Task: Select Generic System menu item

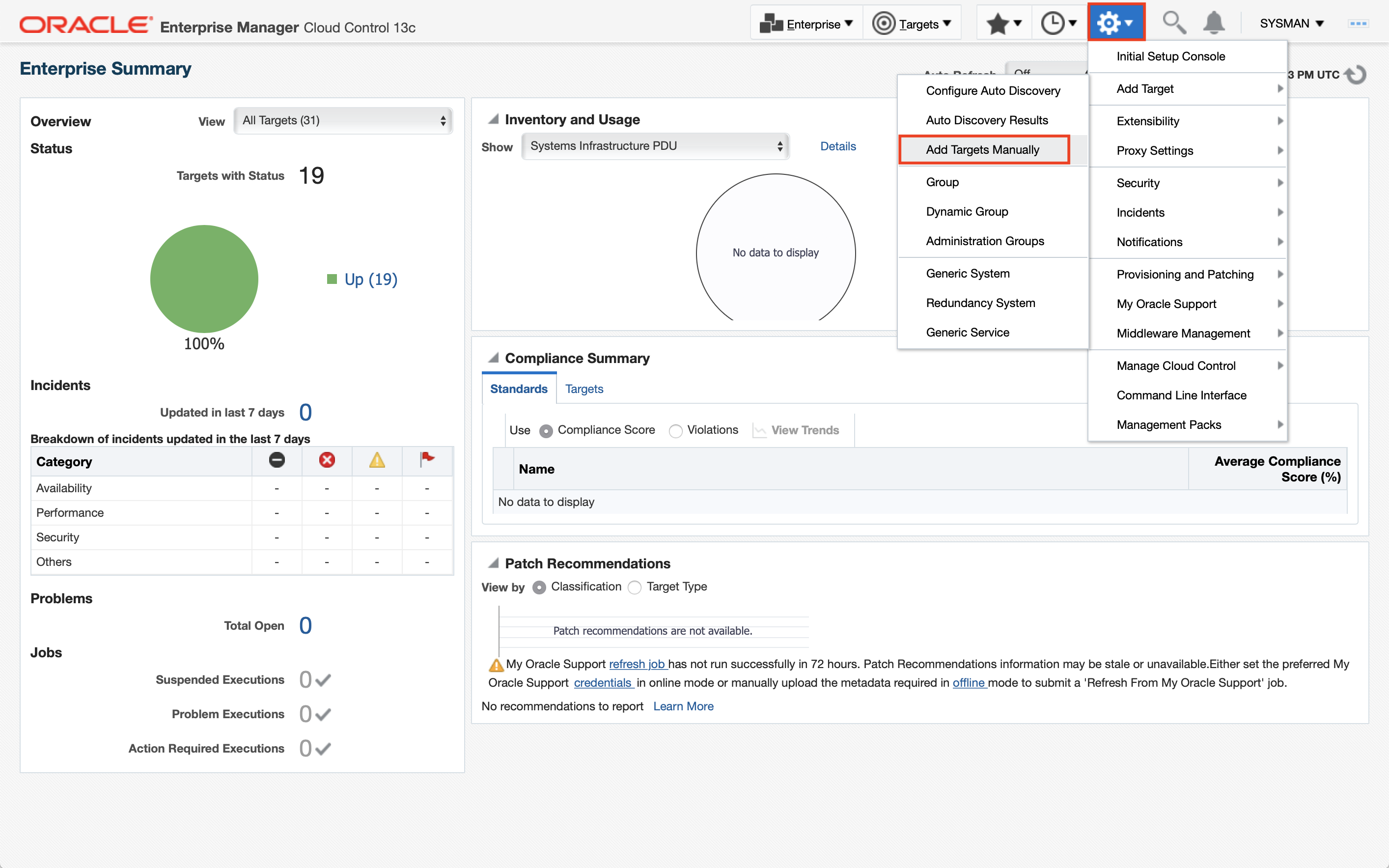Action: point(993,274)
